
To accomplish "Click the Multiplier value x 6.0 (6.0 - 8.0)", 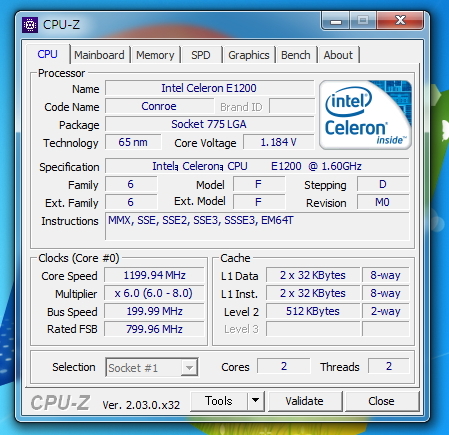I will click(154, 293).
